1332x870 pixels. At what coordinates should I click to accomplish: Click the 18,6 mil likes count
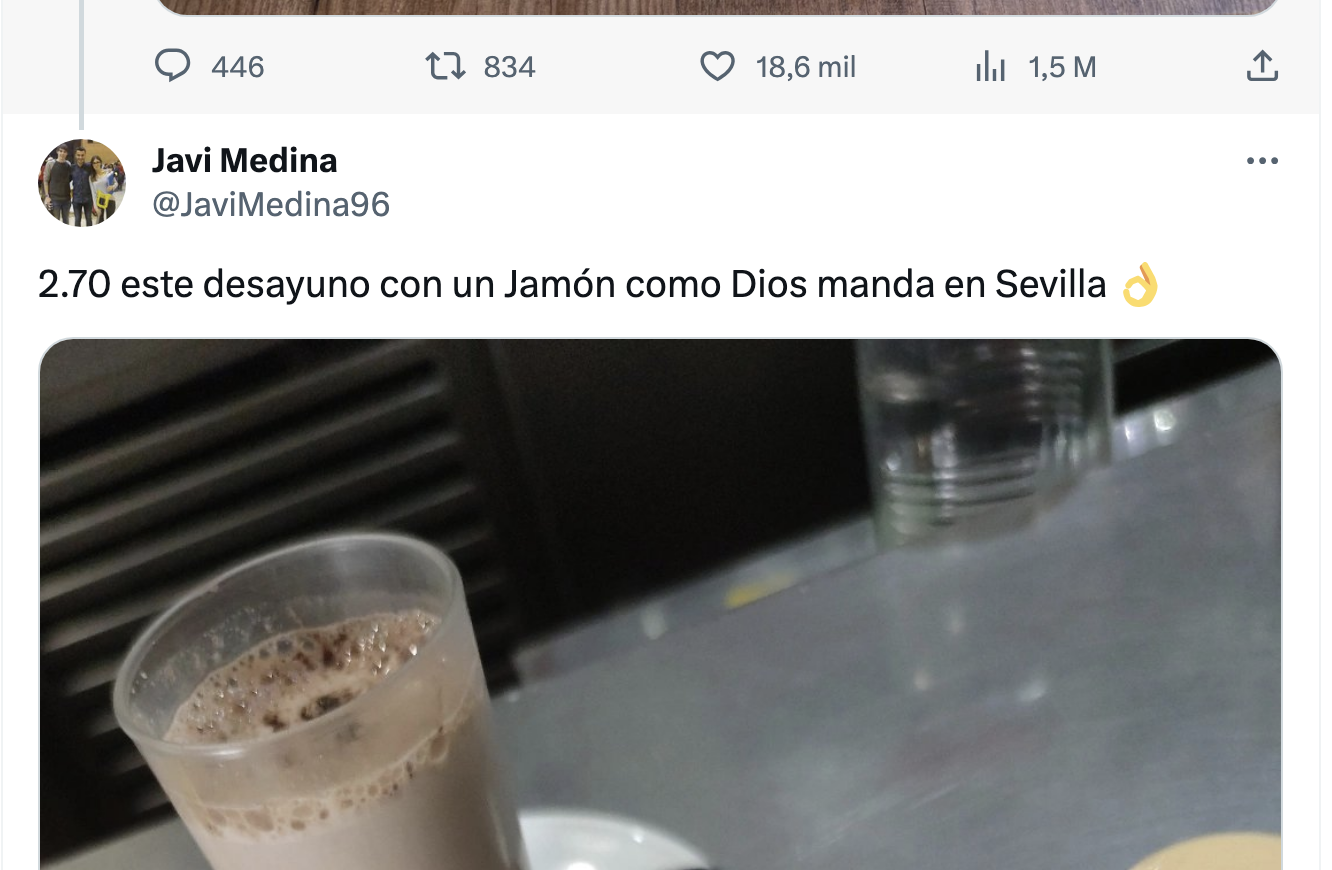click(x=806, y=67)
